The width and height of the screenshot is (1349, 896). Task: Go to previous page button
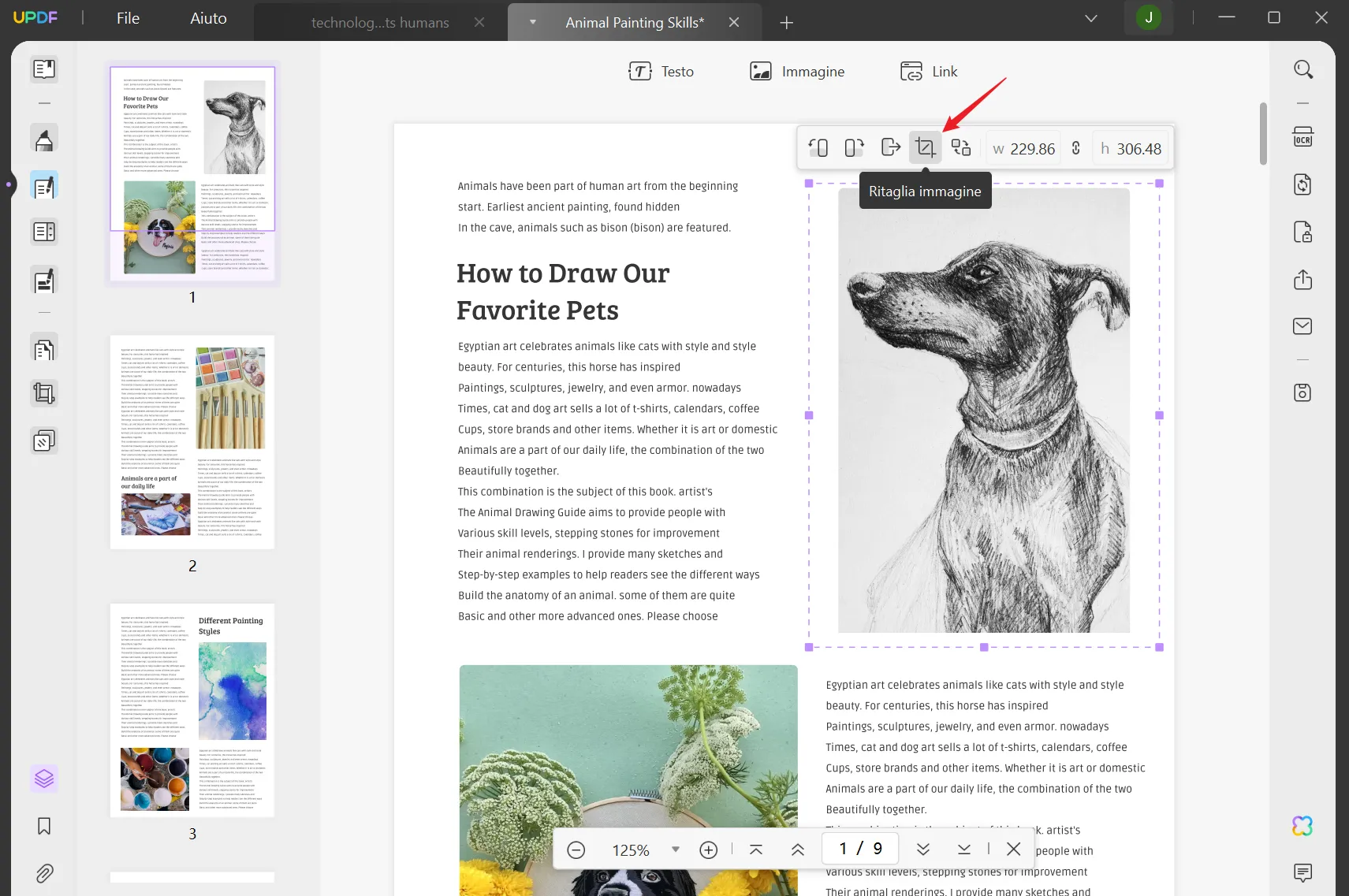click(798, 850)
